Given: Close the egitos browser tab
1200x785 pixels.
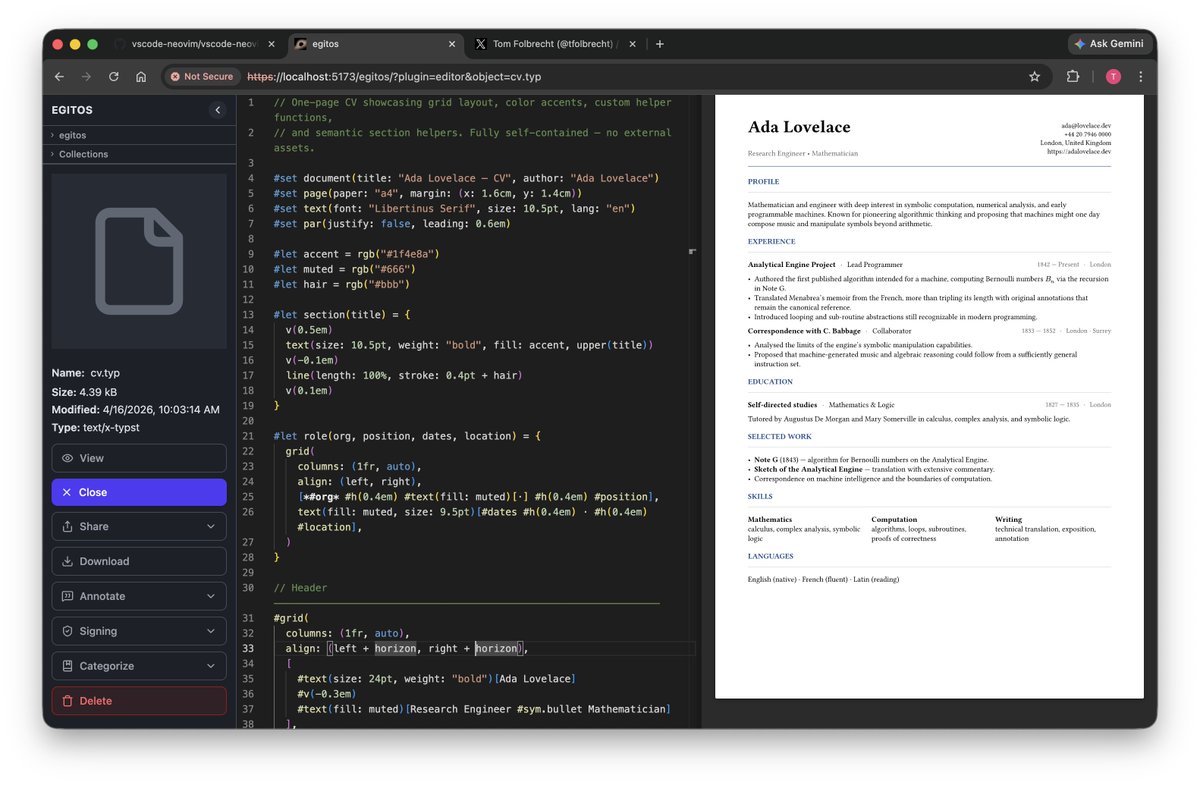Looking at the screenshot, I should point(452,44).
